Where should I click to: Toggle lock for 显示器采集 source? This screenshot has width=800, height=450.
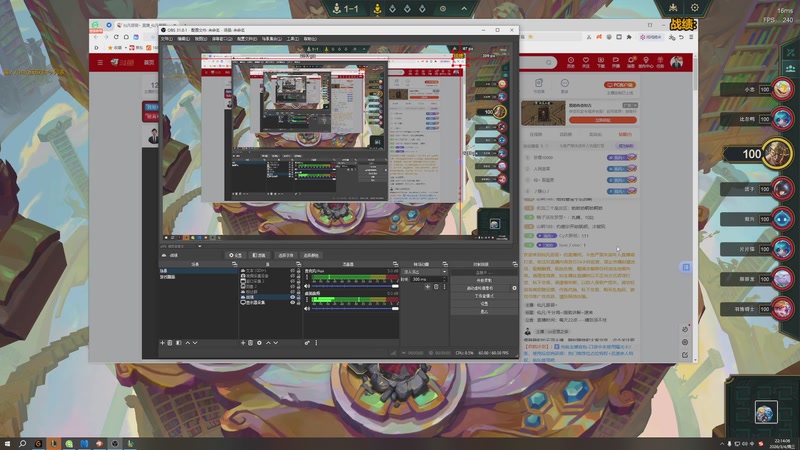pyautogui.click(x=298, y=303)
